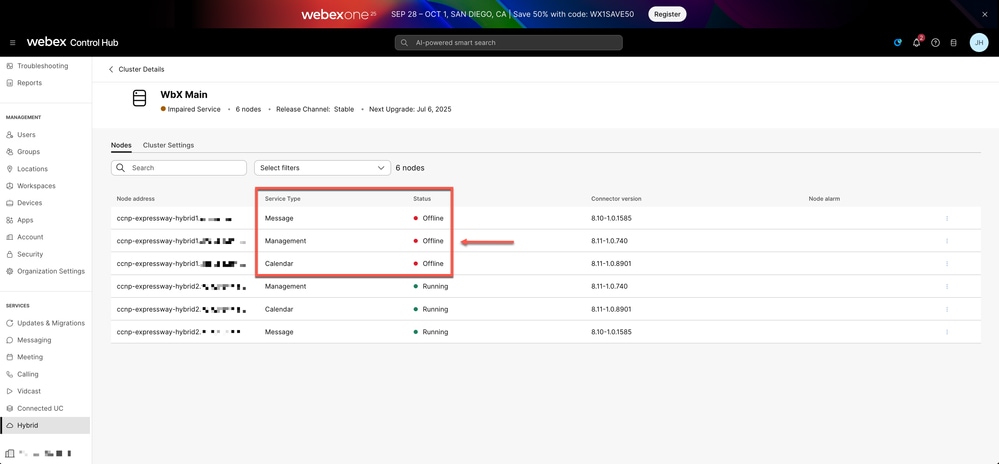Click Running status of hybrid2 Calendar node
Screen dimensions: 999x464
tap(431, 309)
